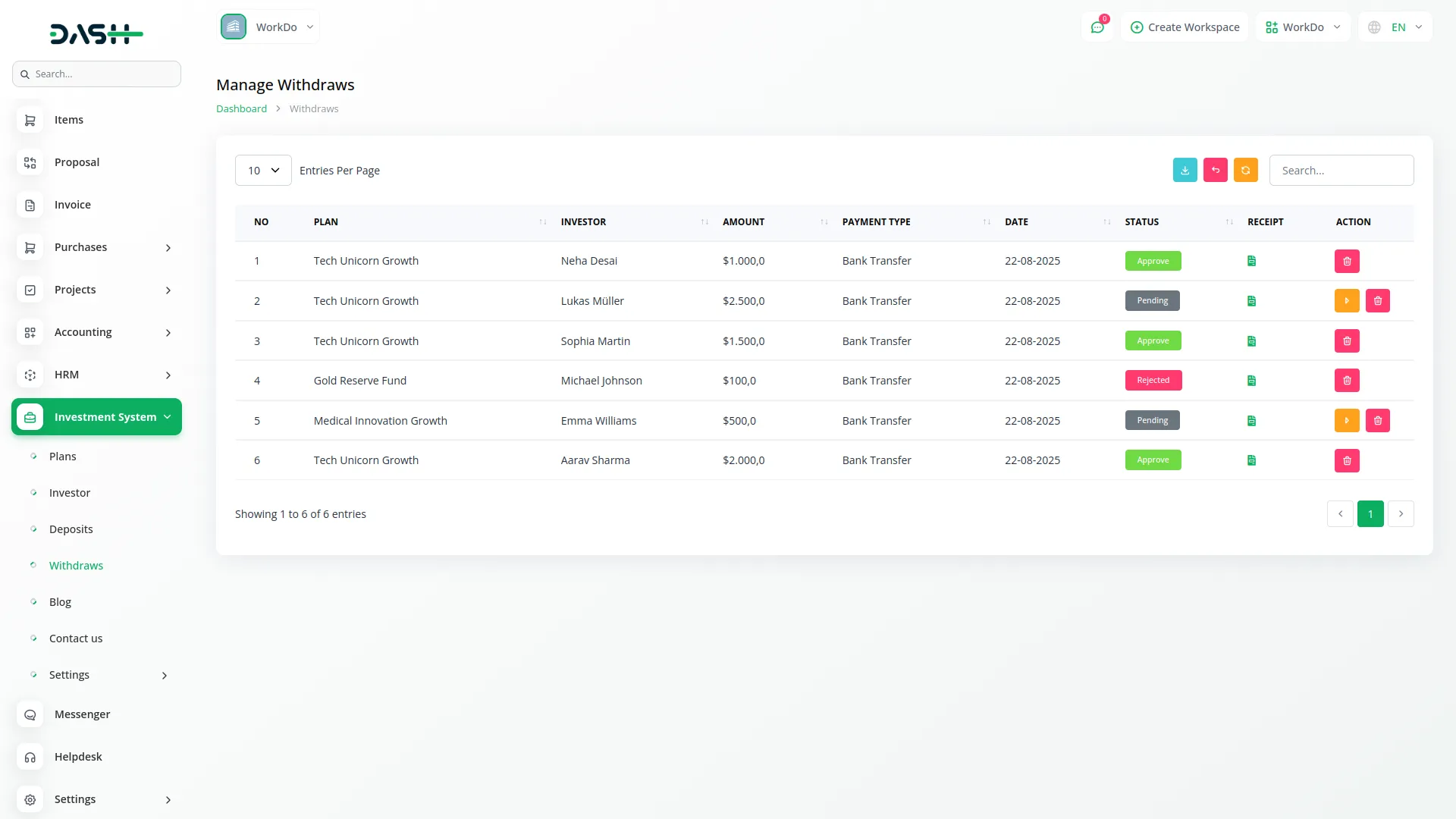This screenshot has height=819, width=1456.
Task: Open receipt for Lukas Müller's withdraw
Action: 1251,301
